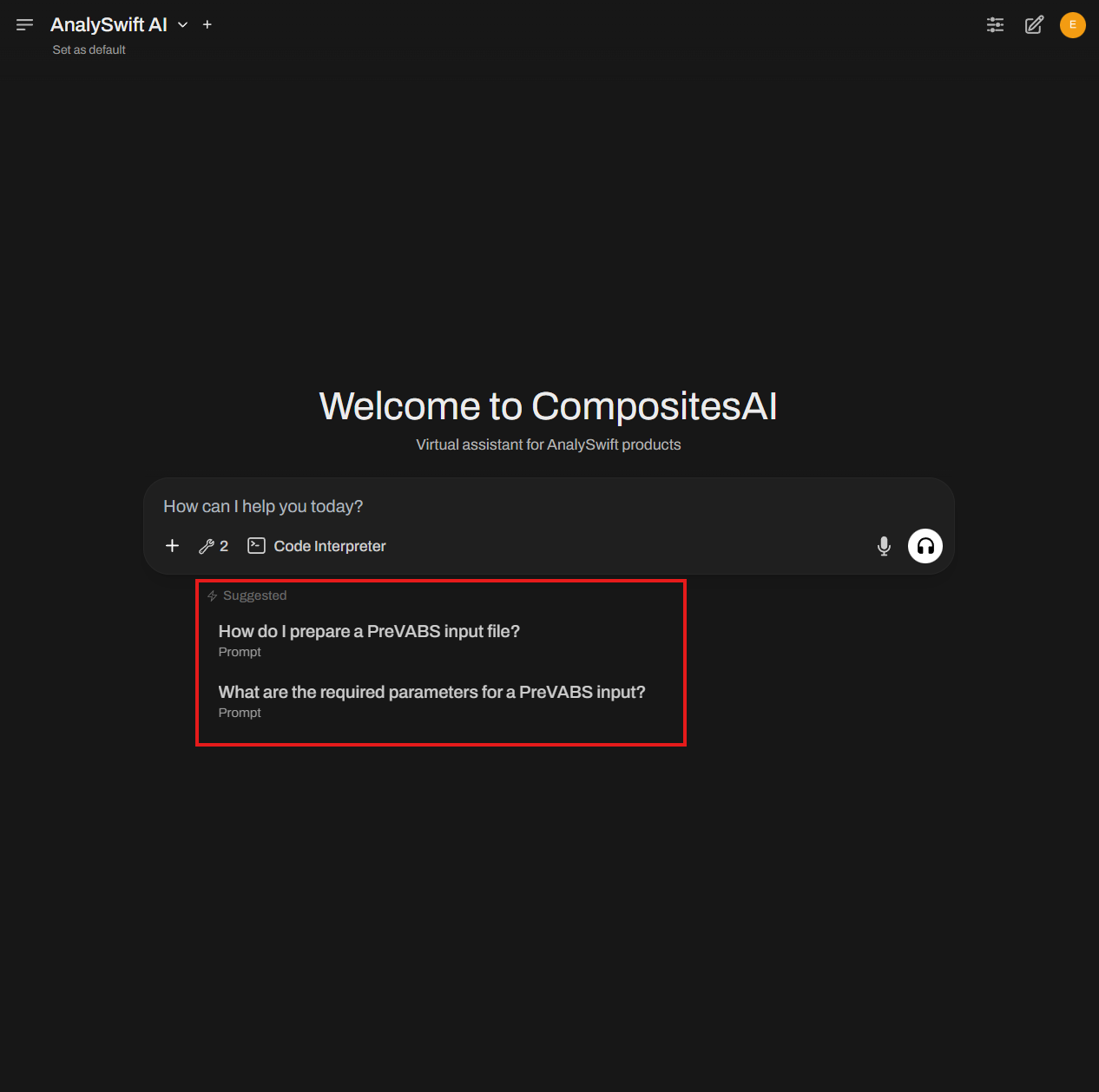Expand the chevron next to AnalySwift AI
The width and height of the screenshot is (1099, 1092).
coord(183,24)
